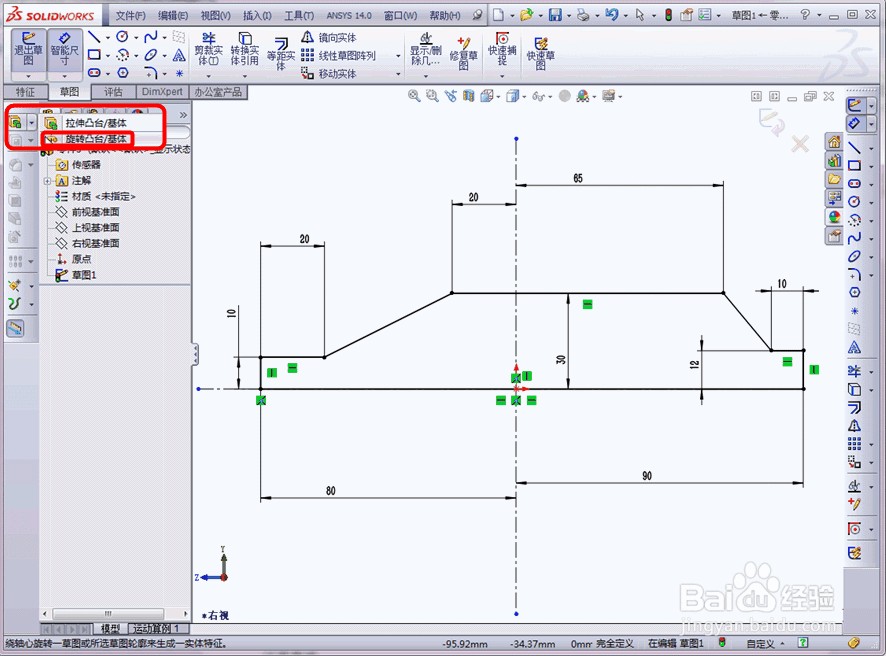Click the Point tool asterisk in ribbon
886x656 pixels.
pyautogui.click(x=179, y=73)
